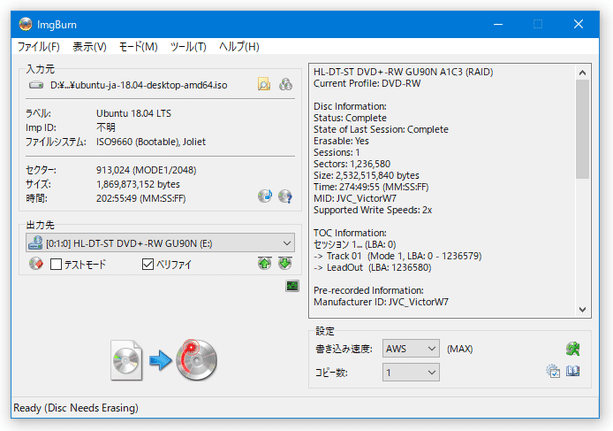
Task: Click the ISO path D:¥...¥ubuntu-ja-18.04-desktop-amd64.iso
Action: coord(139,85)
